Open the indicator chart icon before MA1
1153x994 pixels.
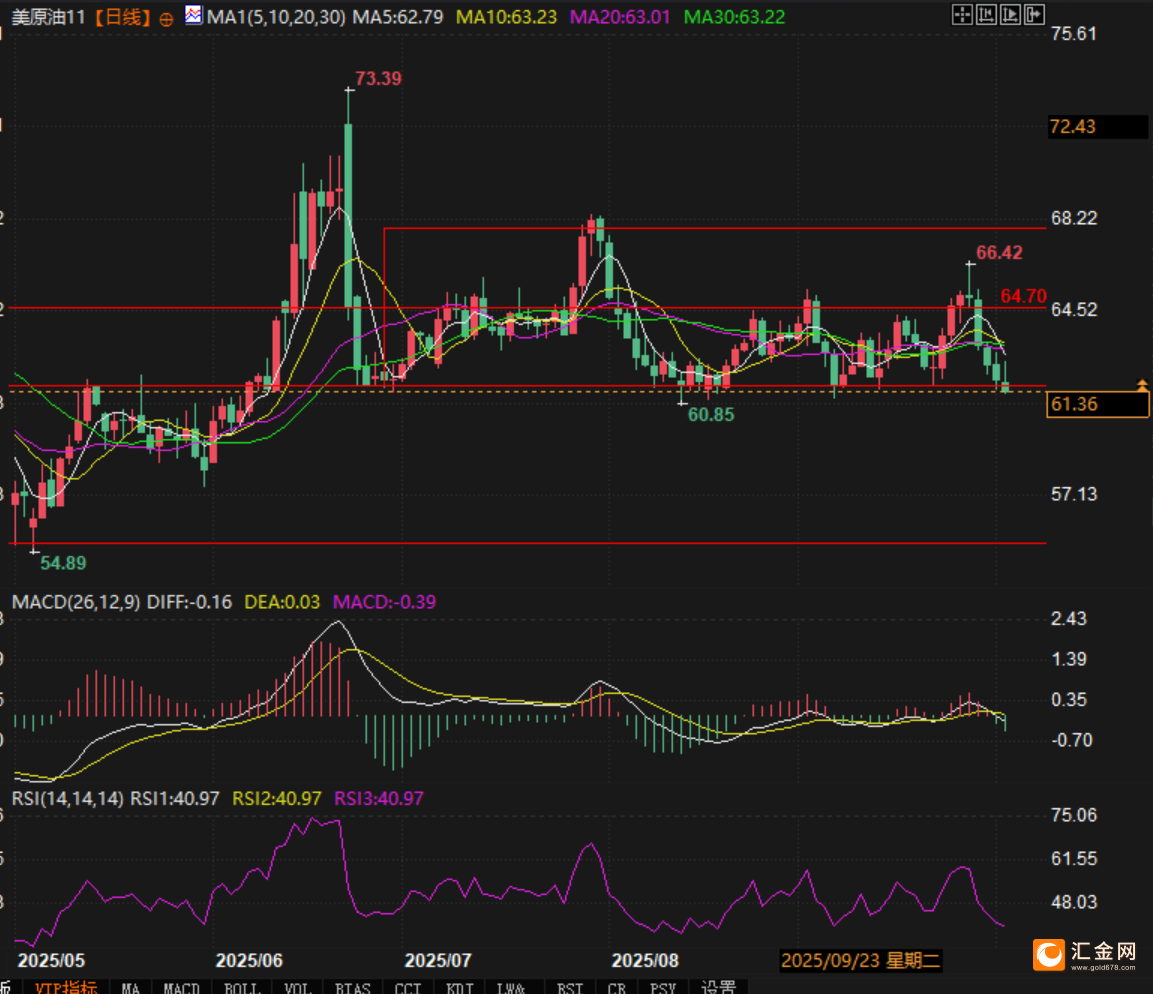(x=193, y=16)
